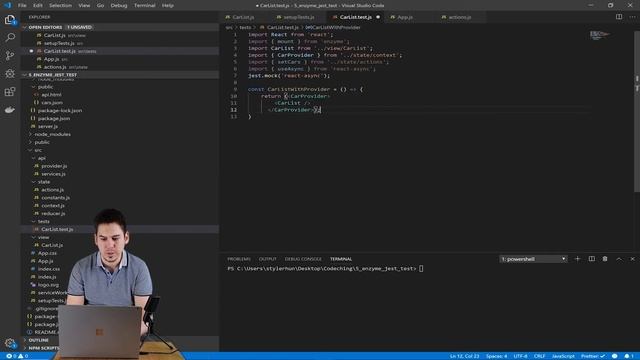Open reducer.js in the file tree

coord(53,213)
